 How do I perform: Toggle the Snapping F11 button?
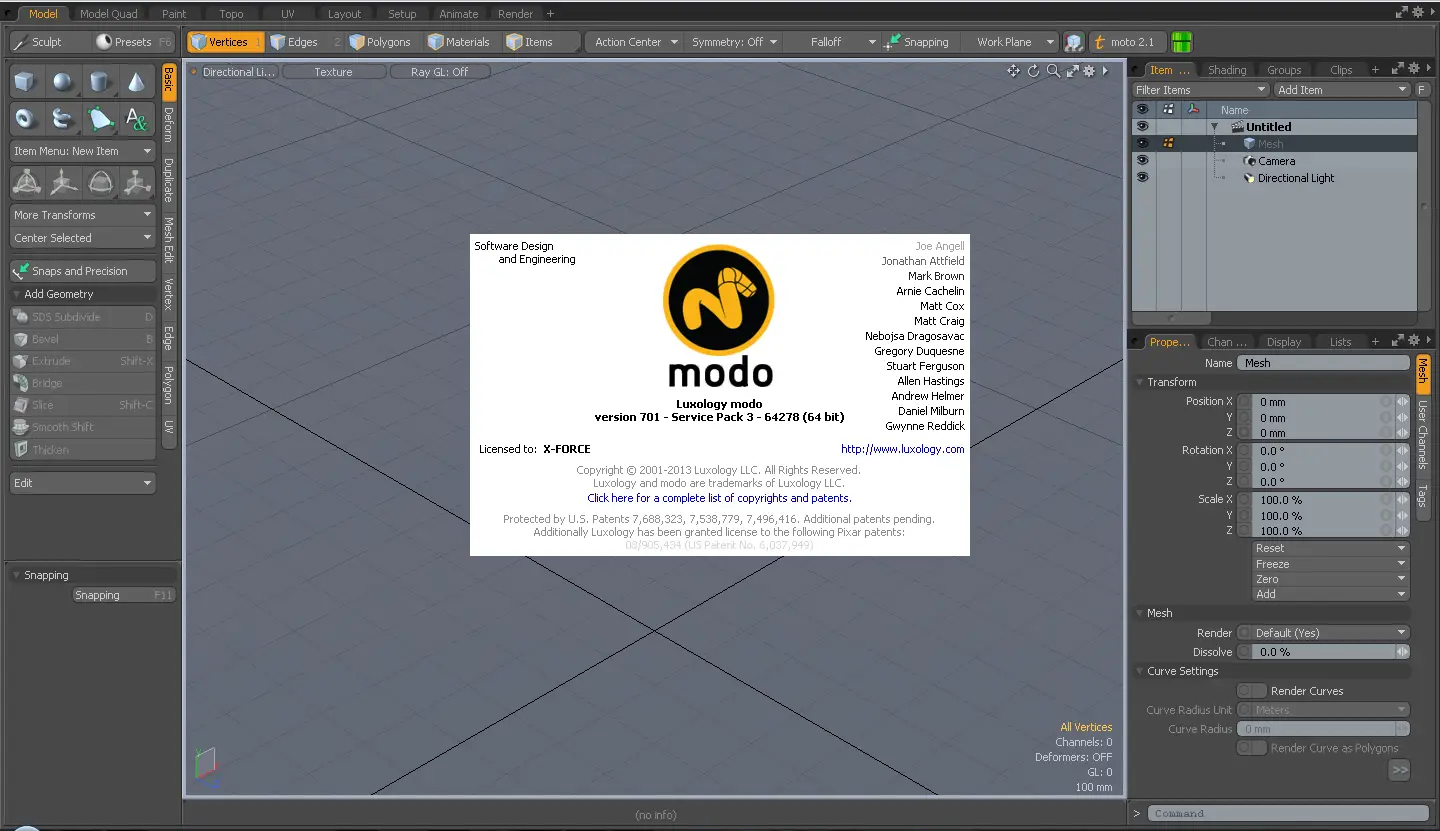coord(124,595)
